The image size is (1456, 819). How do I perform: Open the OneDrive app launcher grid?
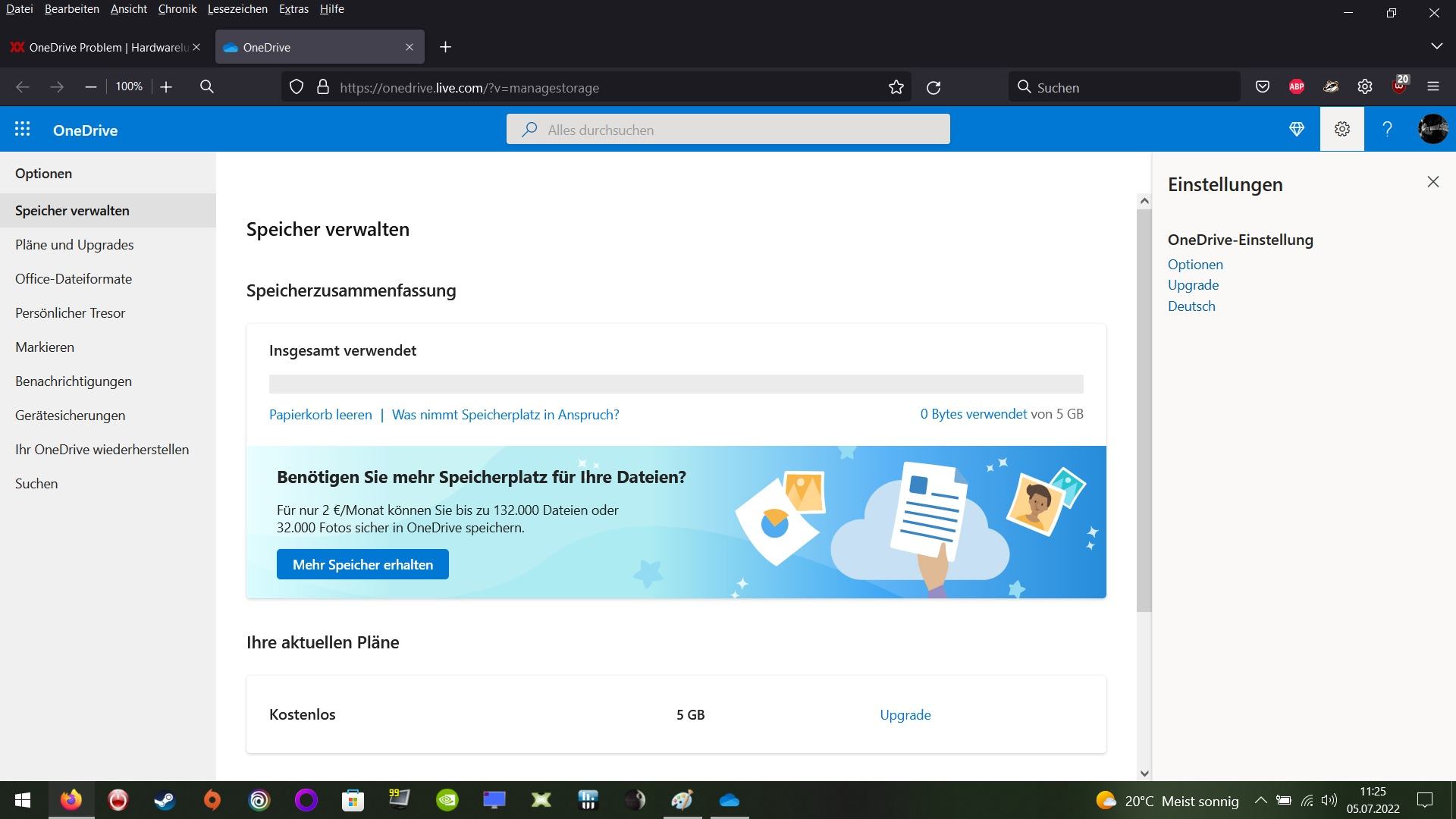23,130
